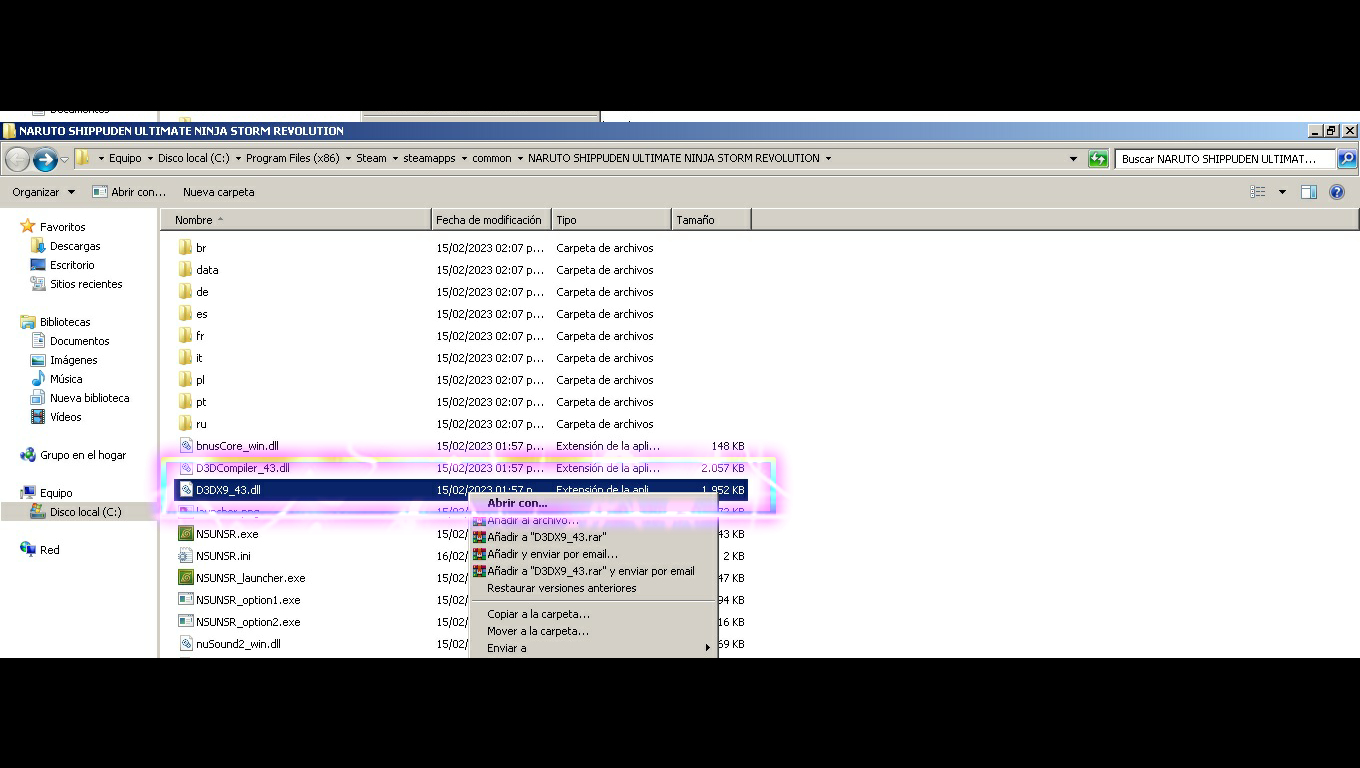Choose 'Mover a la carpeta...'

[594, 631]
